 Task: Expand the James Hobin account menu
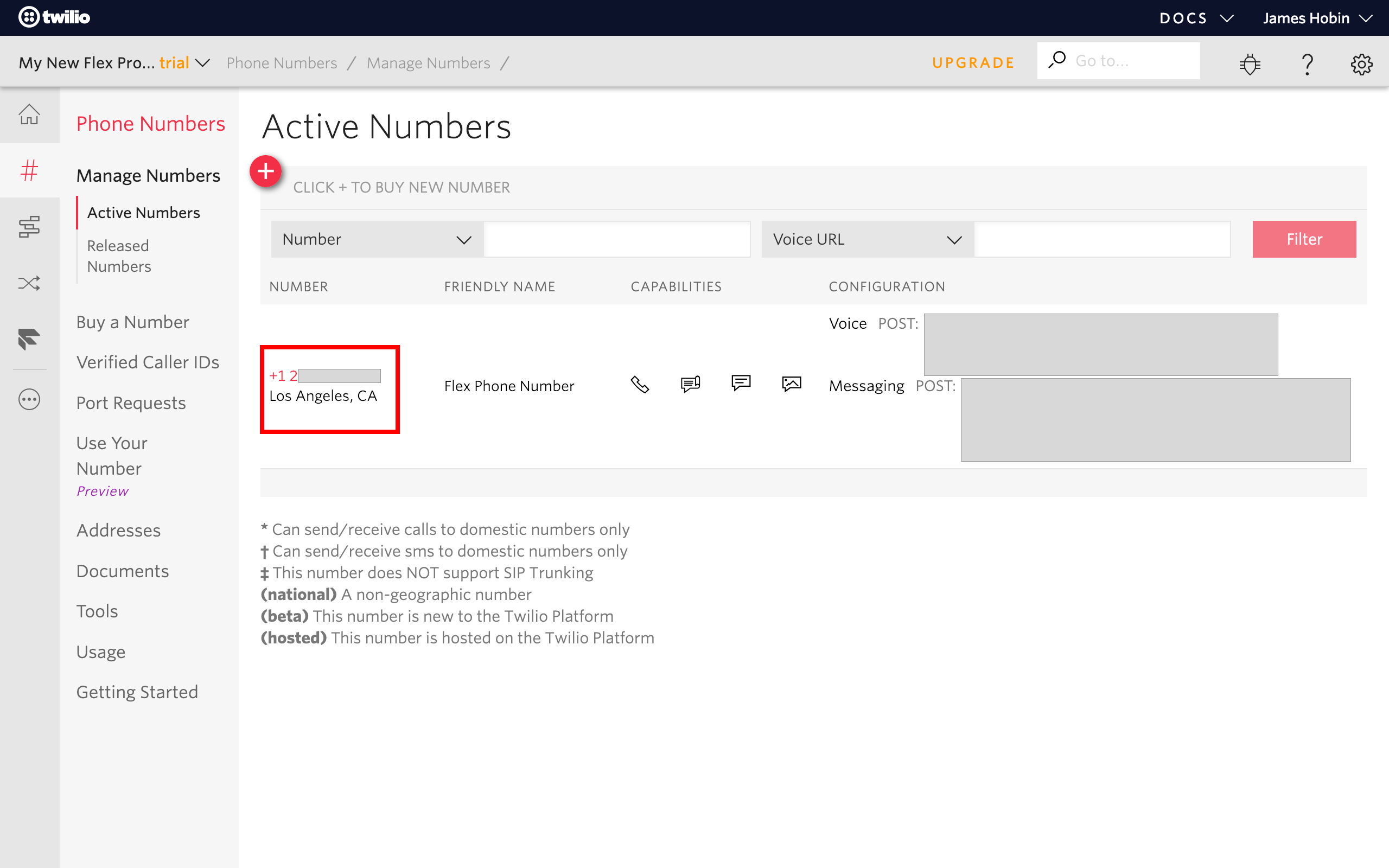coord(1320,18)
